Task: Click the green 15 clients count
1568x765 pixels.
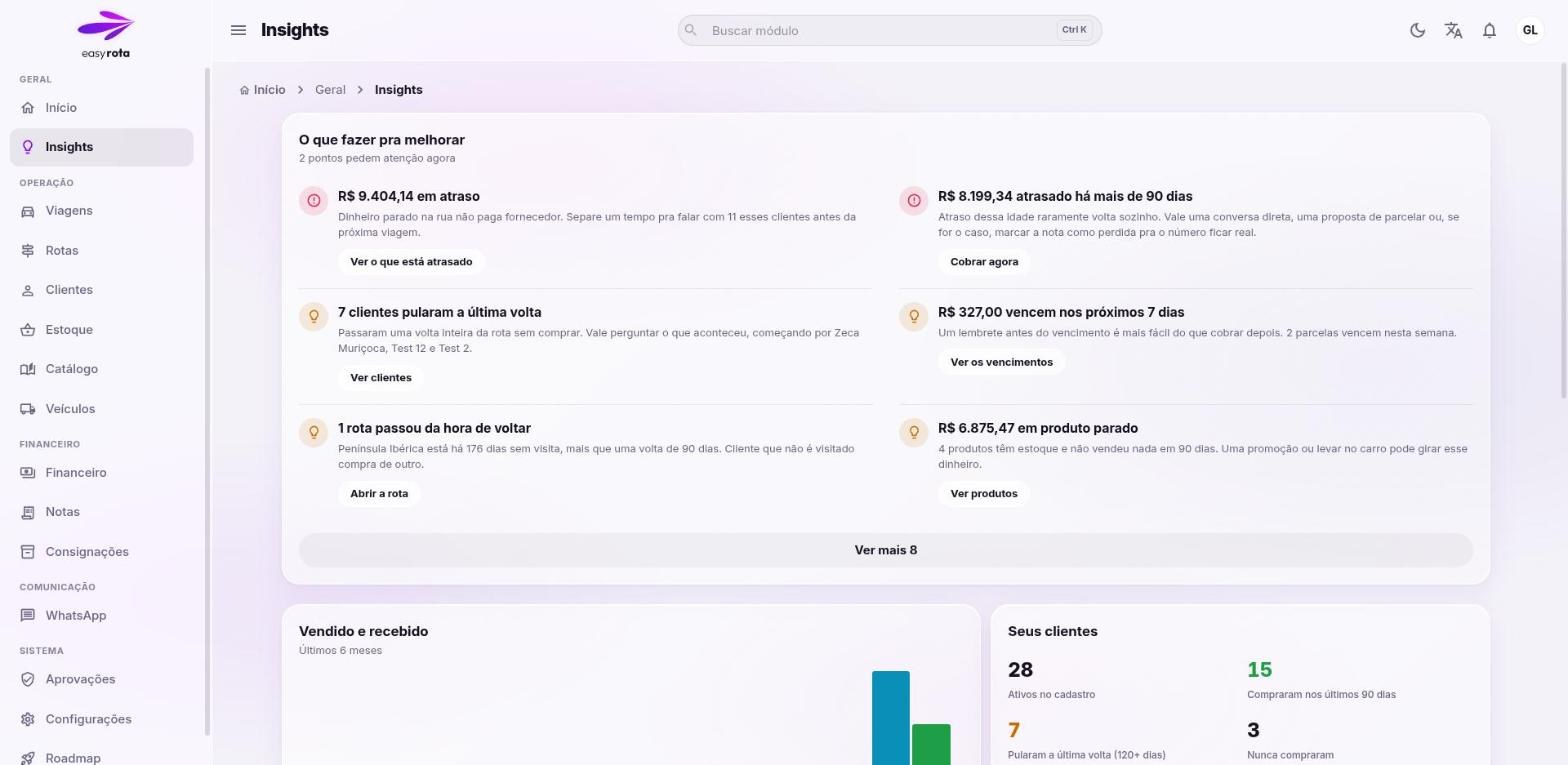Action: pos(1259,670)
